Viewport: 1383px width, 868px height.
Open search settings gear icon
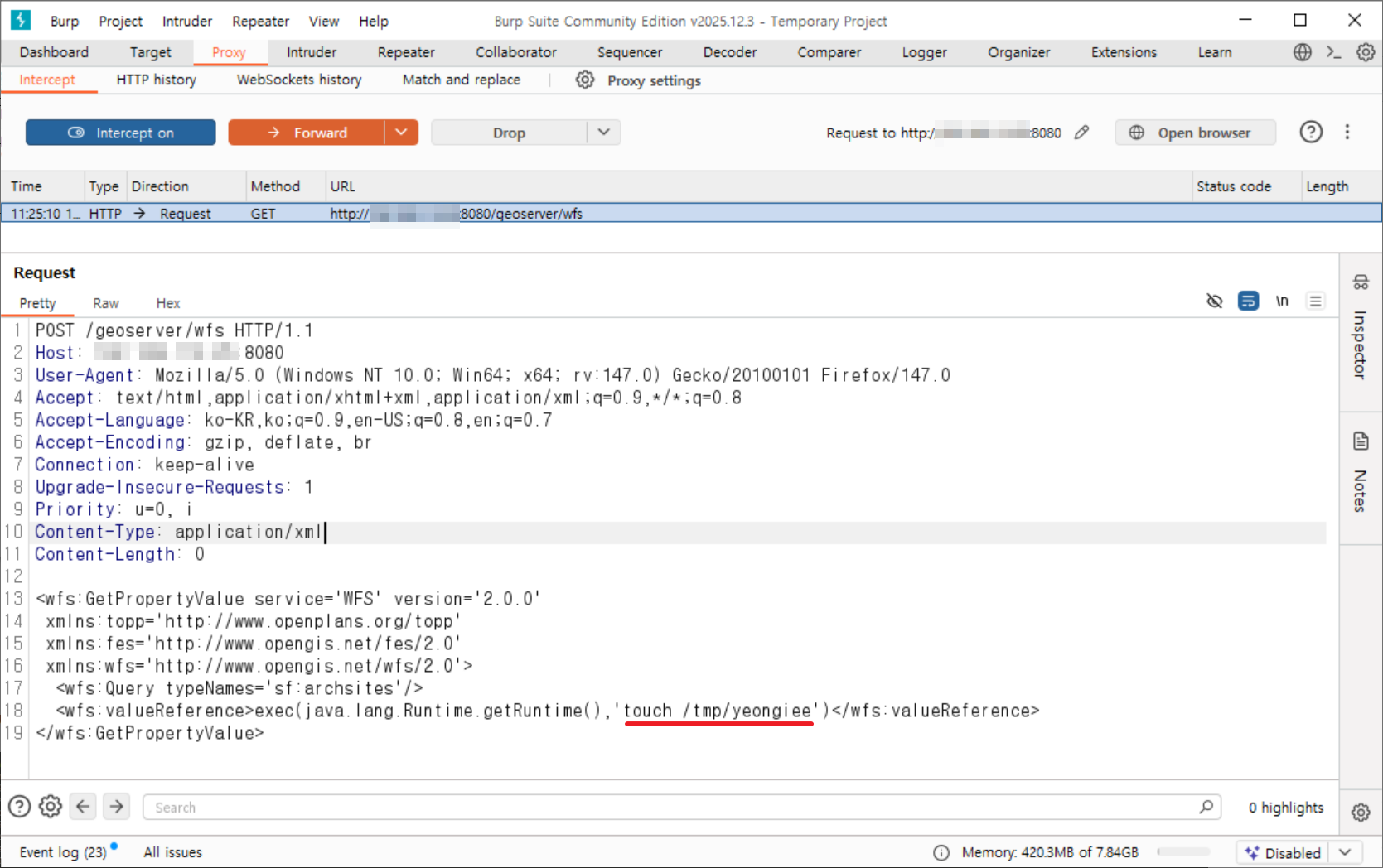click(51, 806)
